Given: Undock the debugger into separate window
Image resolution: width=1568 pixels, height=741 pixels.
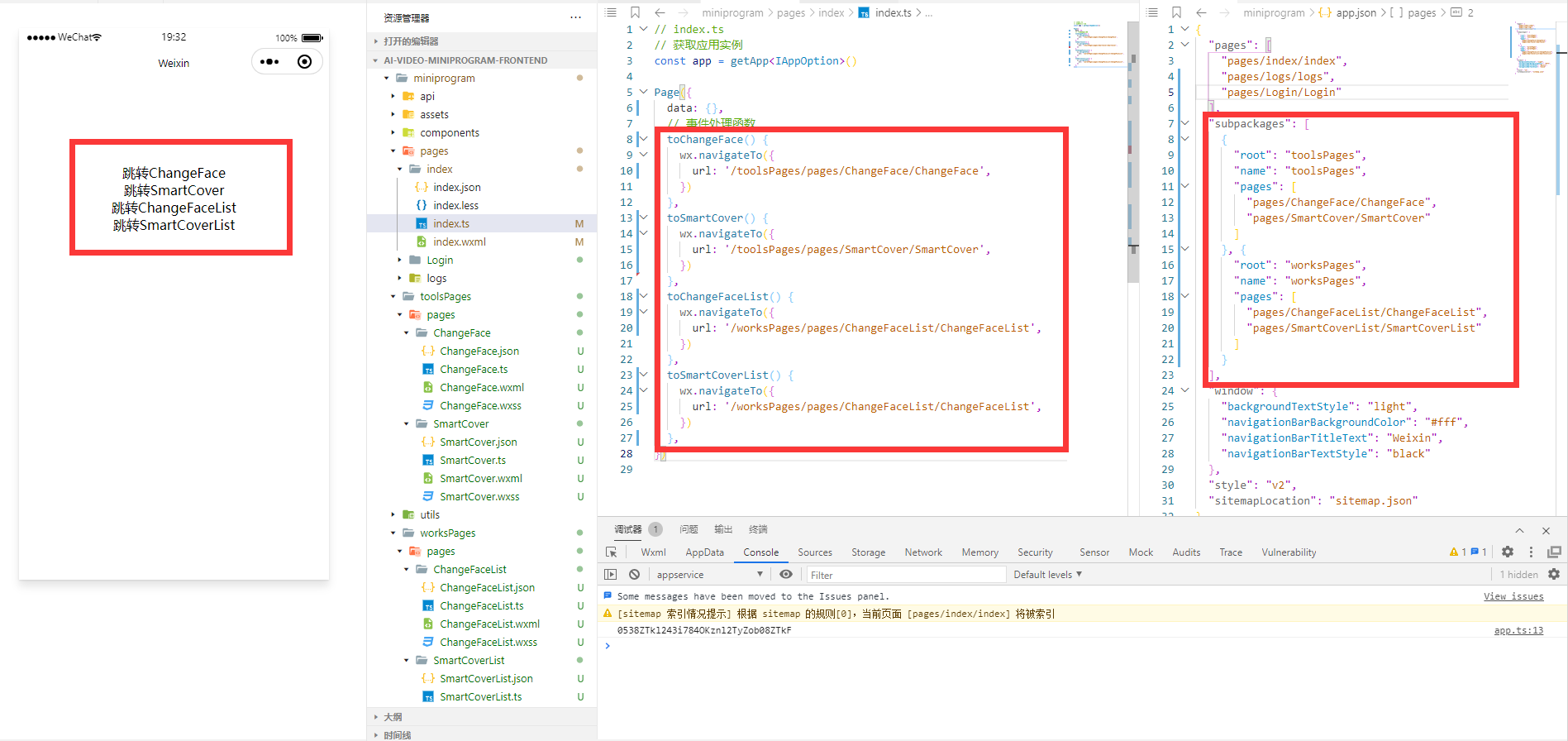Looking at the screenshot, I should click(x=1555, y=552).
